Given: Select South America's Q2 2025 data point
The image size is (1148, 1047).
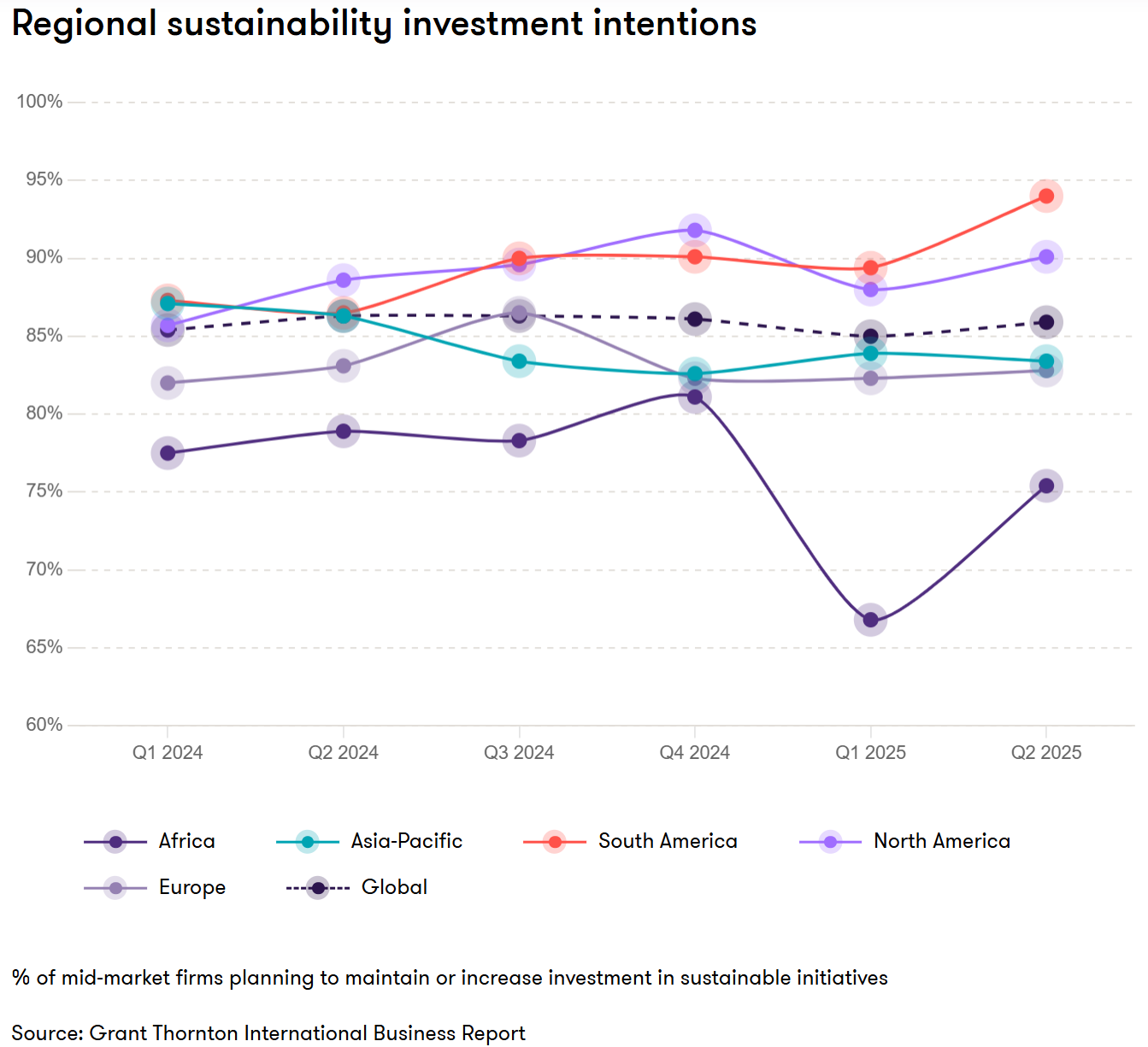Looking at the screenshot, I should [x=1045, y=196].
